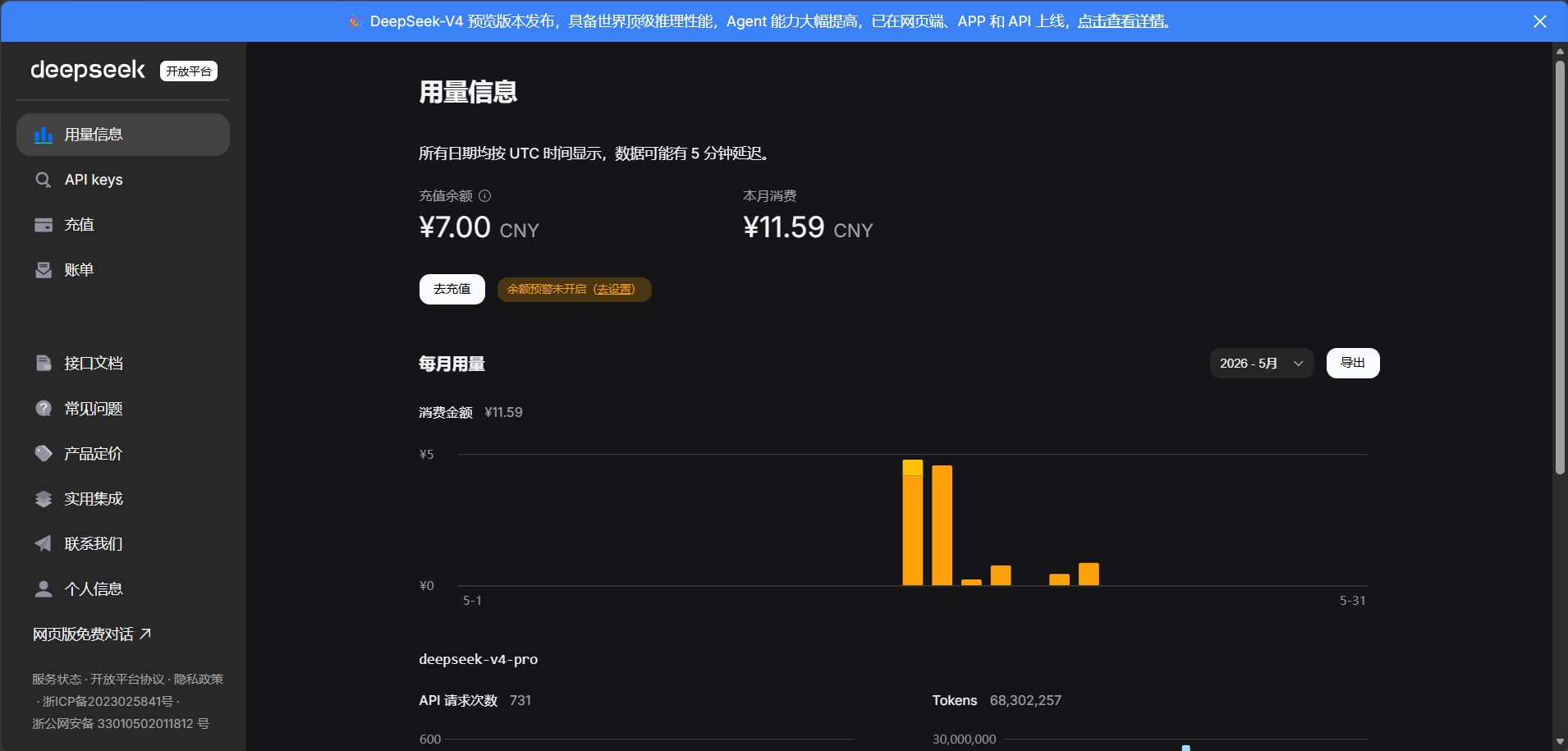This screenshot has height=751, width=1568.
Task: Click the deepseek logo
Action: [88, 71]
